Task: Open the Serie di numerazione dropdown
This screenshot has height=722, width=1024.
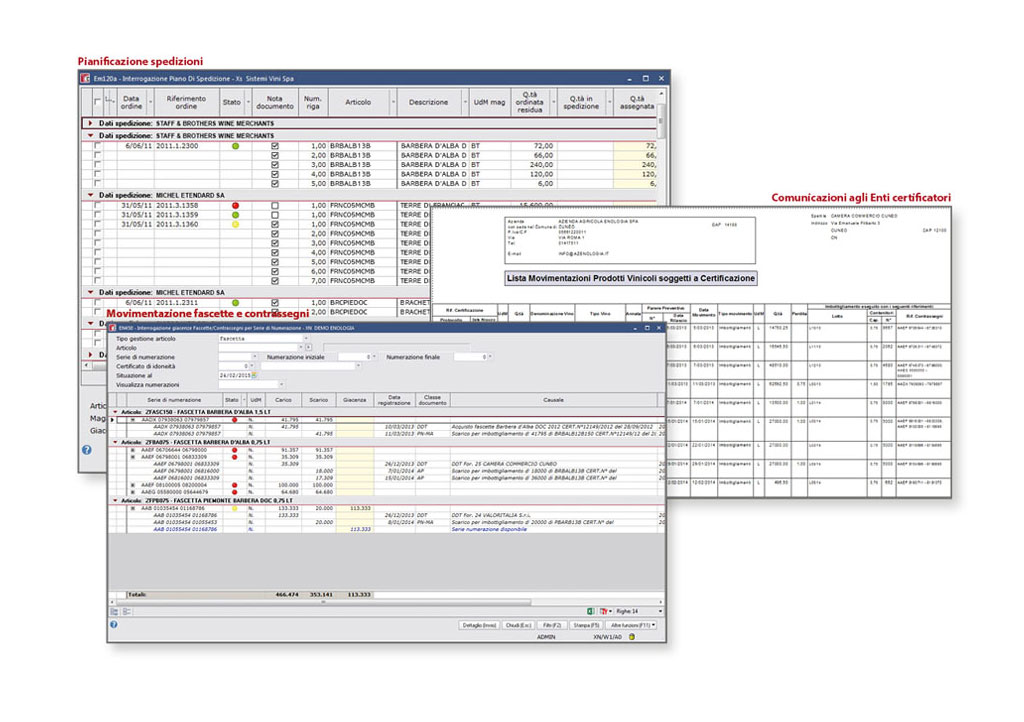Action: (x=254, y=357)
